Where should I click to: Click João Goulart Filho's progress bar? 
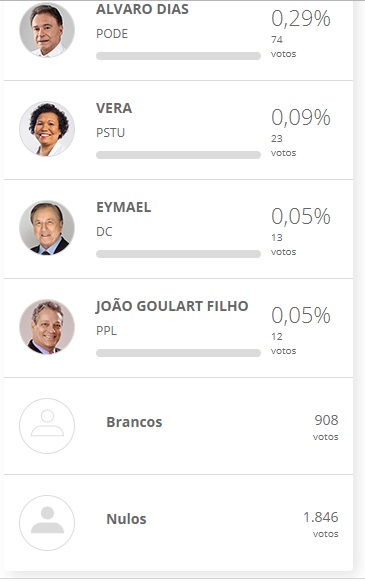pos(178,353)
